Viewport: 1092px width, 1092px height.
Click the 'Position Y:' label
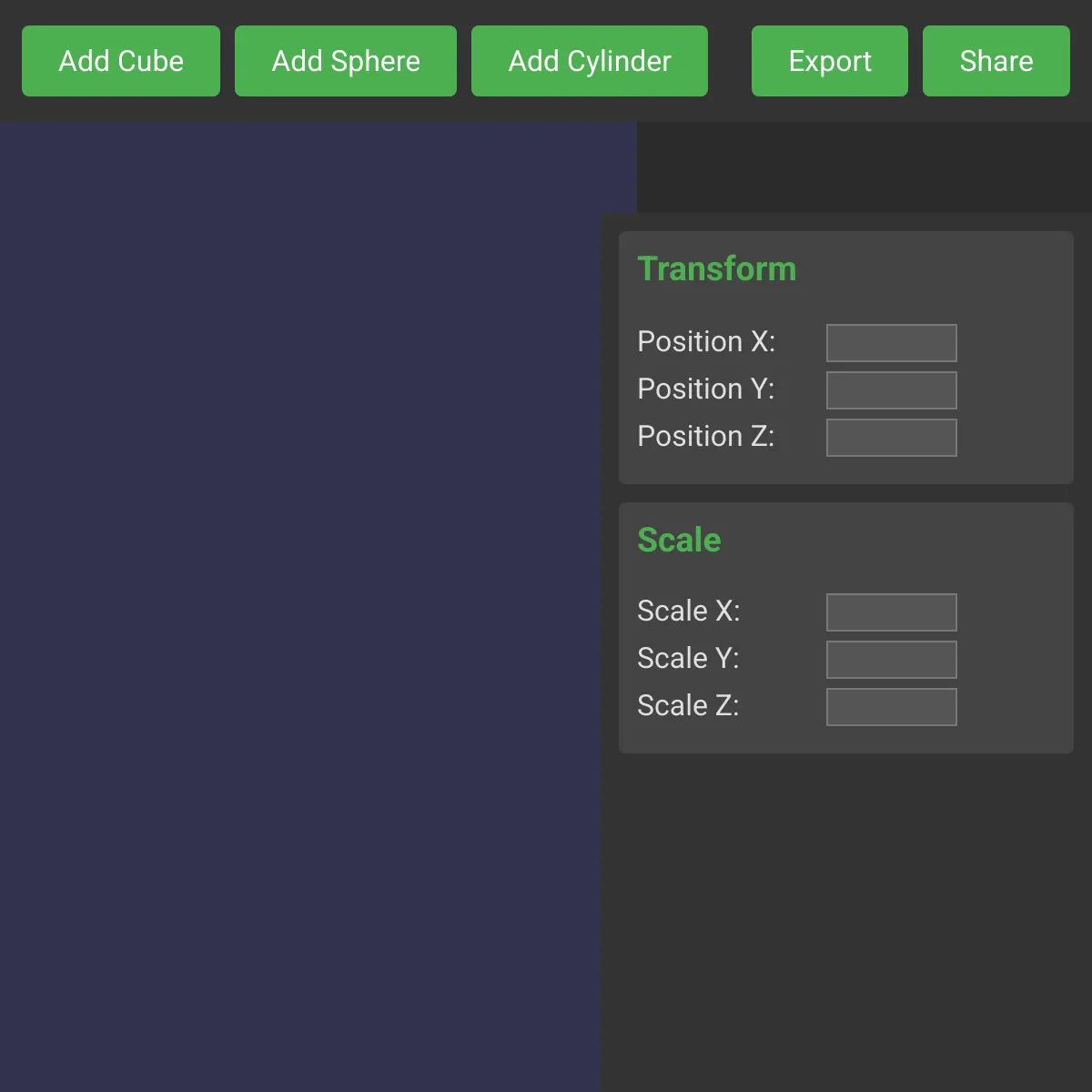pos(706,389)
